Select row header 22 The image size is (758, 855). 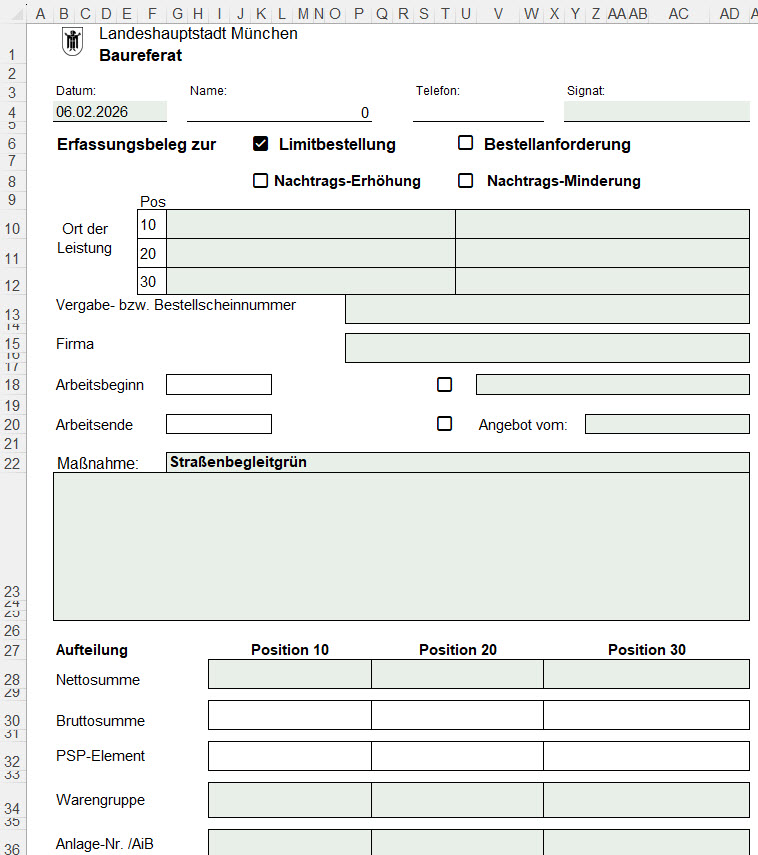pyautogui.click(x=12, y=463)
